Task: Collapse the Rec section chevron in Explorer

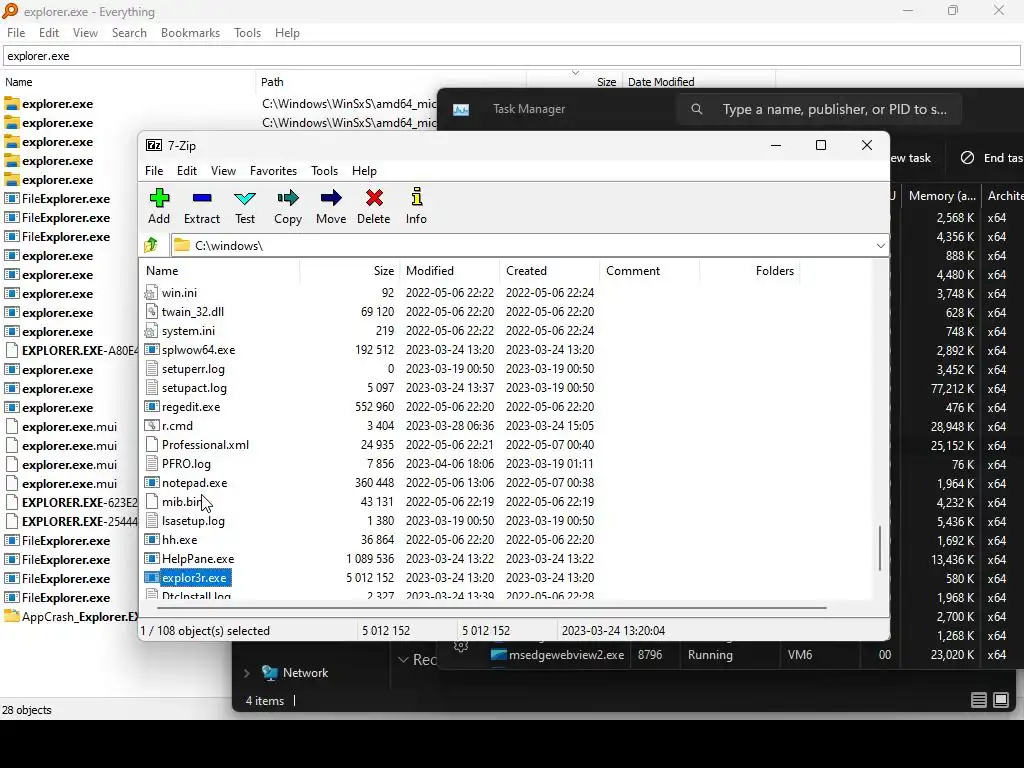Action: 403,660
